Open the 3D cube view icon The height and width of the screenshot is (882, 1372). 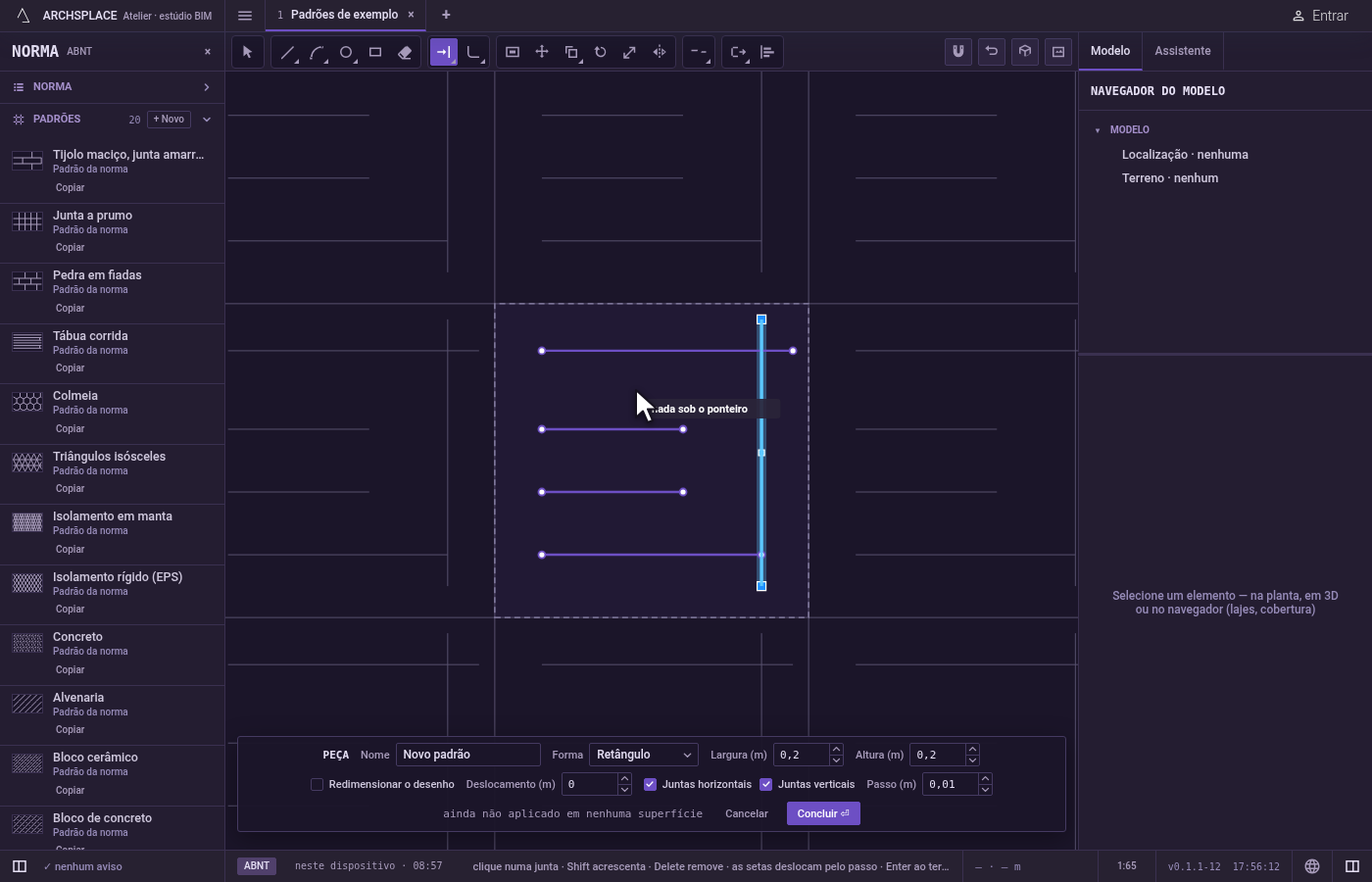[1025, 52]
